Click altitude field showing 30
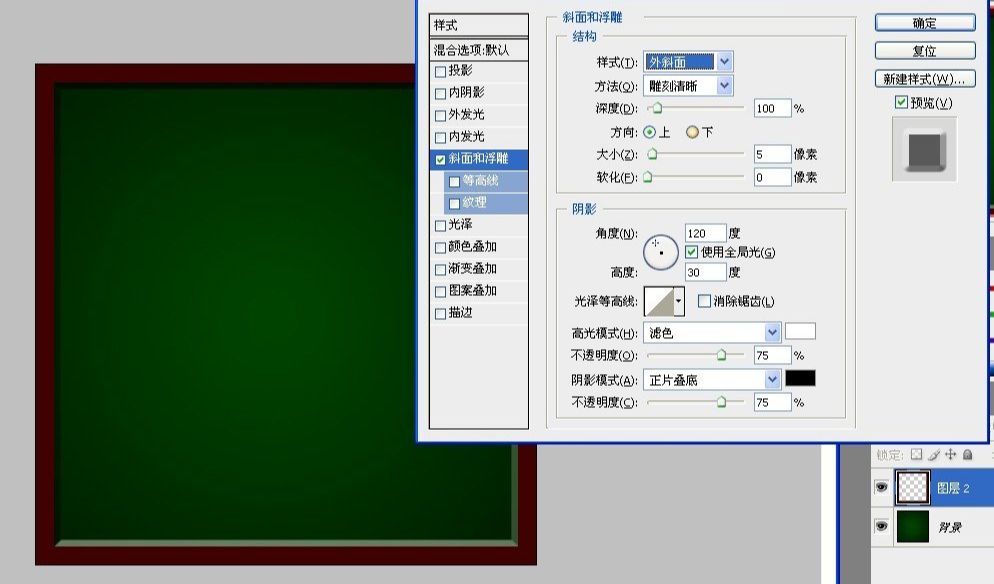Image resolution: width=994 pixels, height=584 pixels. tap(705, 272)
